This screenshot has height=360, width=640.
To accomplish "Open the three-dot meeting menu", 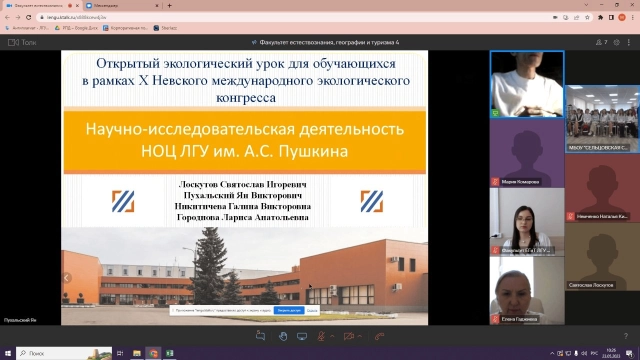I will tap(629, 42).
